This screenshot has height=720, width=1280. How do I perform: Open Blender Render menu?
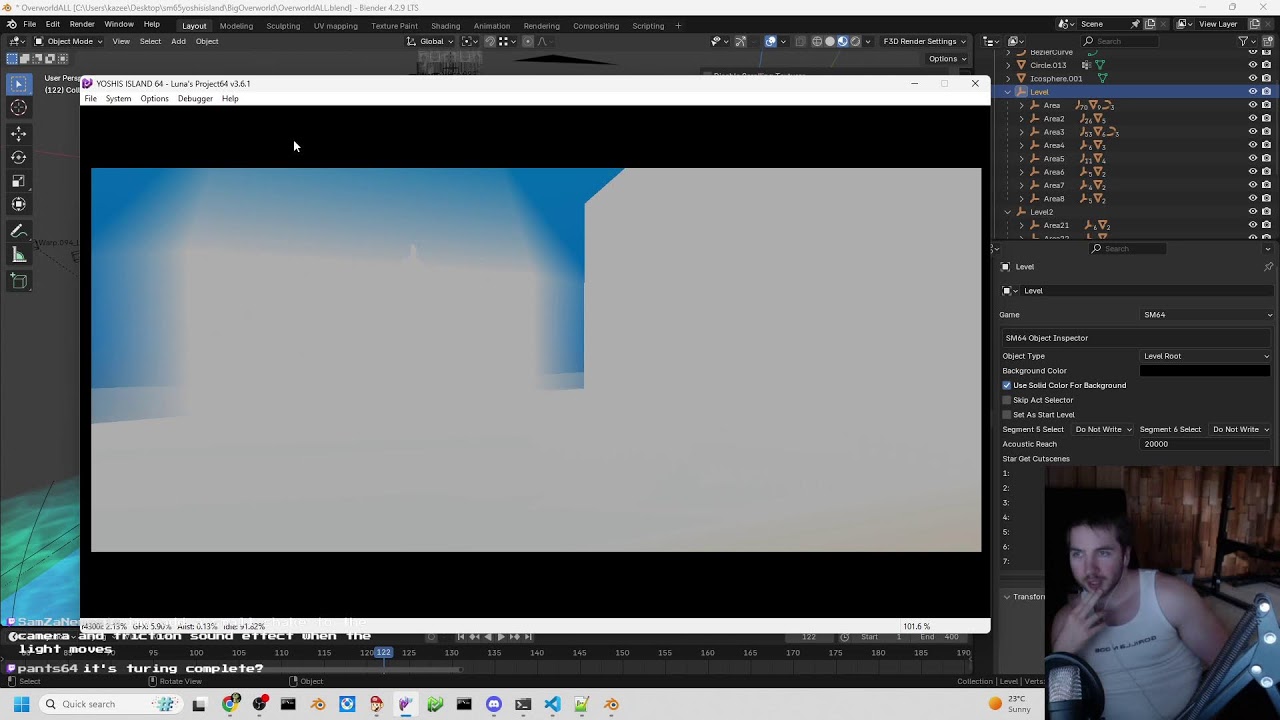tap(82, 24)
